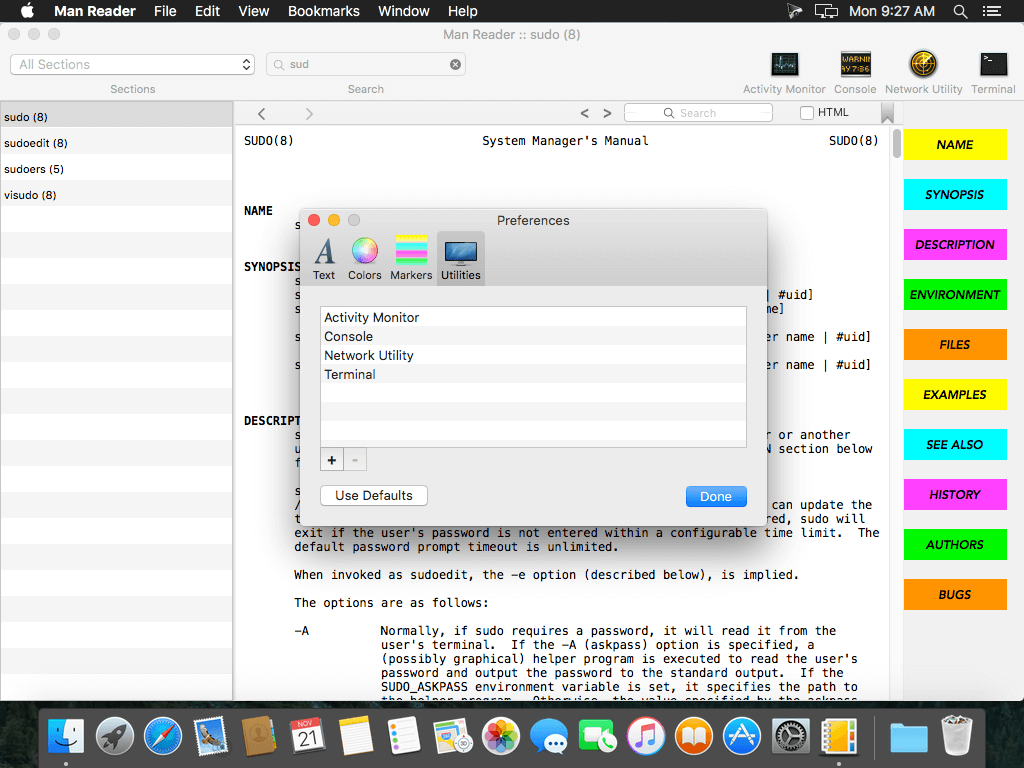Jump to the SEE ALSO section marker
The height and width of the screenshot is (768, 1024).
coord(955,445)
